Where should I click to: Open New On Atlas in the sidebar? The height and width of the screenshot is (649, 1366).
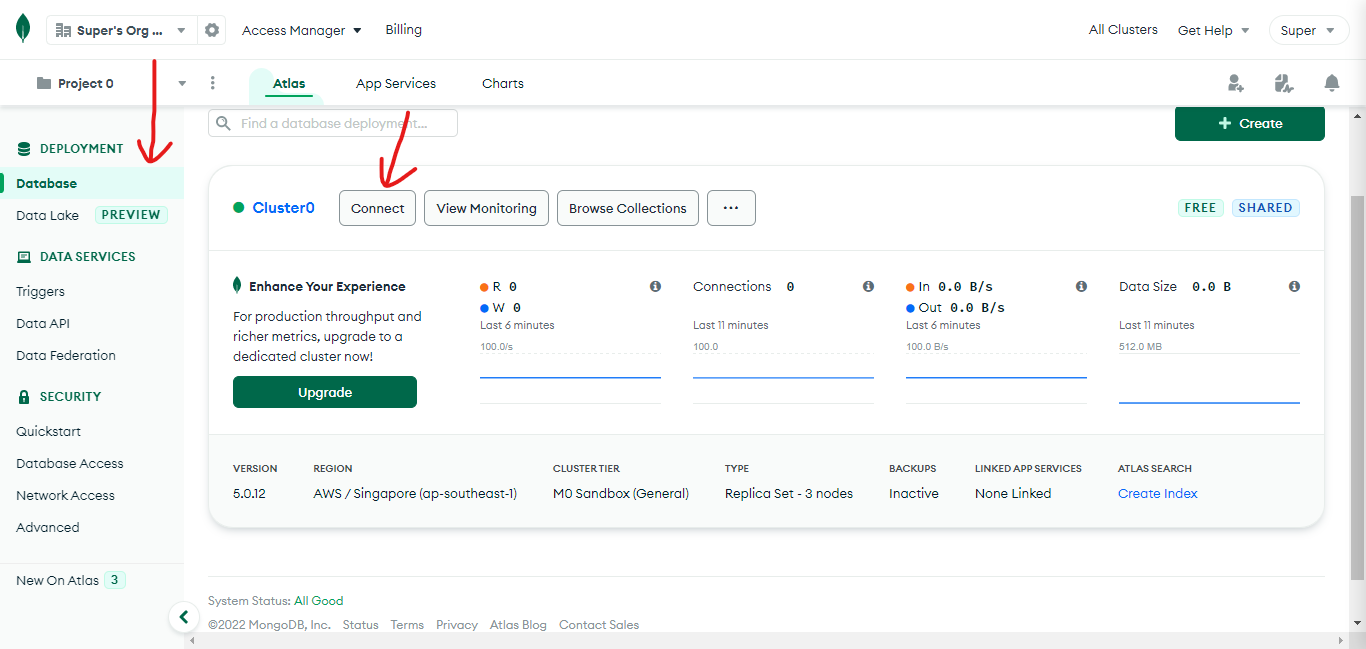pyautogui.click(x=57, y=580)
